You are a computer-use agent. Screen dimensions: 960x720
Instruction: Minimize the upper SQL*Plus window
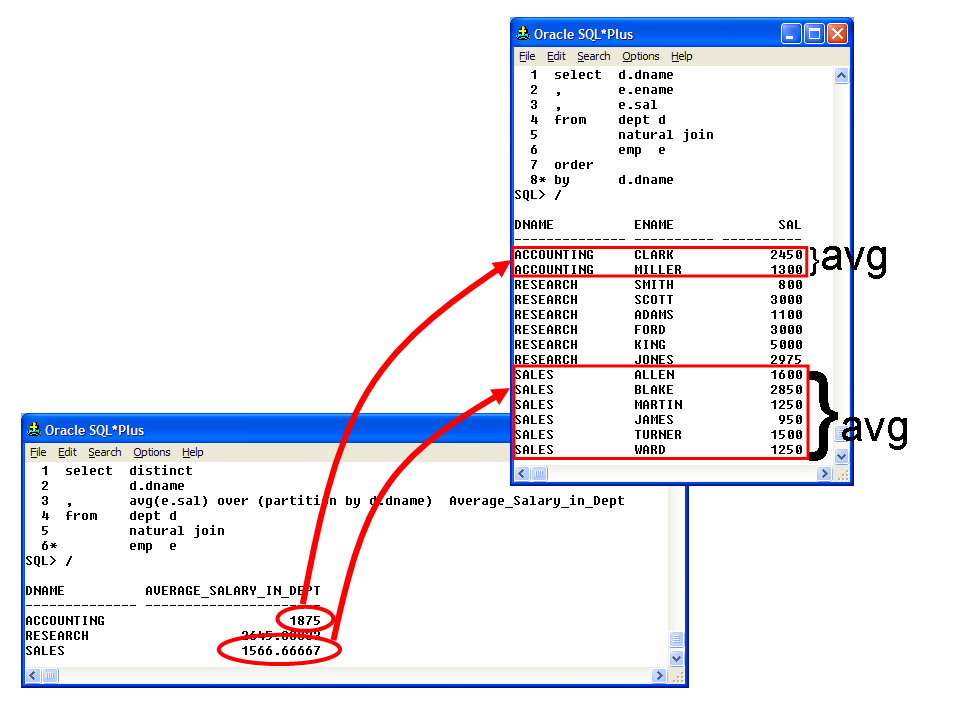tap(791, 34)
